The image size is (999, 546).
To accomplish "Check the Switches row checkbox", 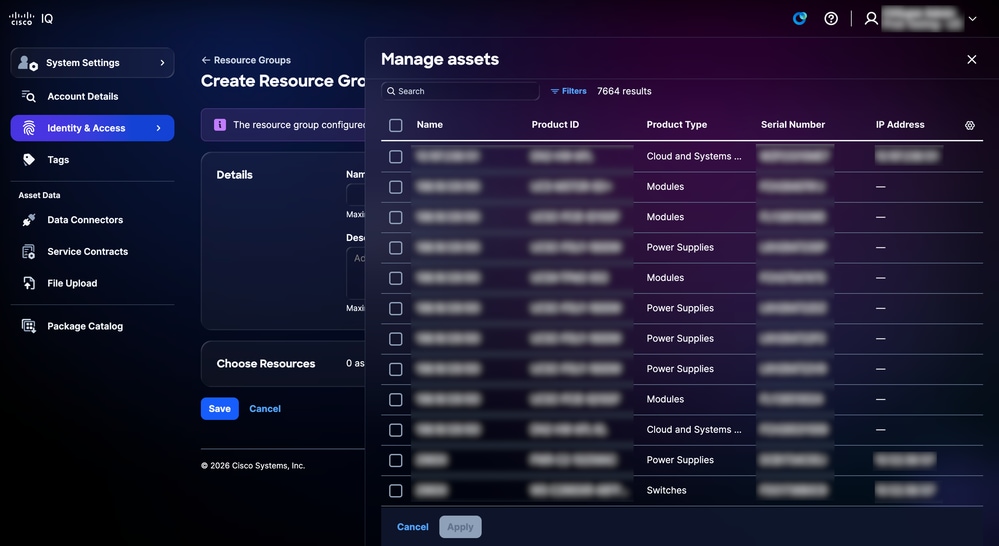I will [x=396, y=491].
